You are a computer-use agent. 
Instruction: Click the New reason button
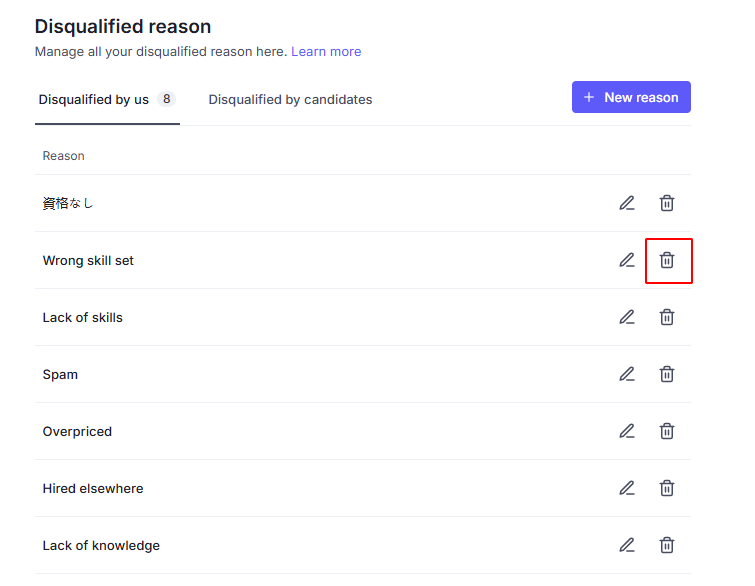pos(631,97)
